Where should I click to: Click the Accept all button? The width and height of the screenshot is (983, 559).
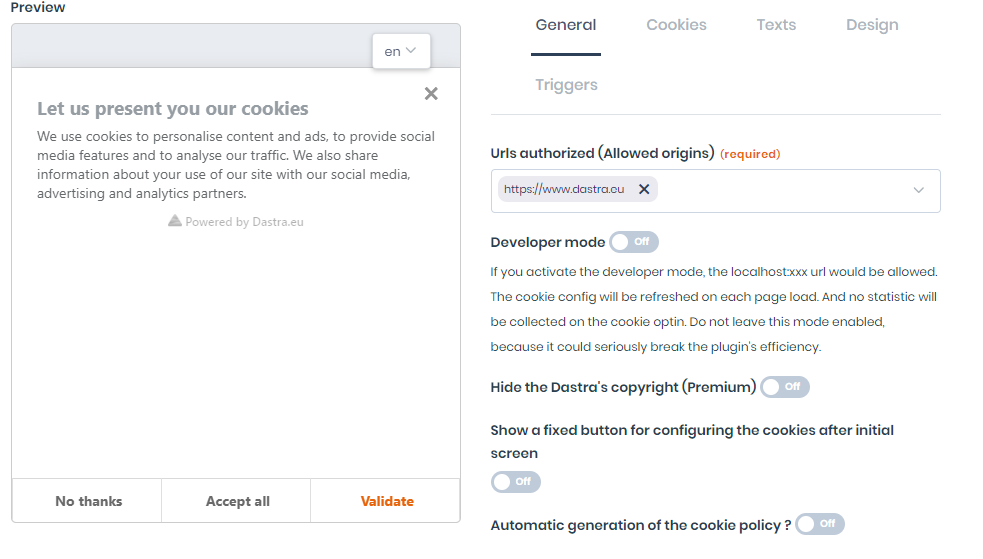coord(236,501)
